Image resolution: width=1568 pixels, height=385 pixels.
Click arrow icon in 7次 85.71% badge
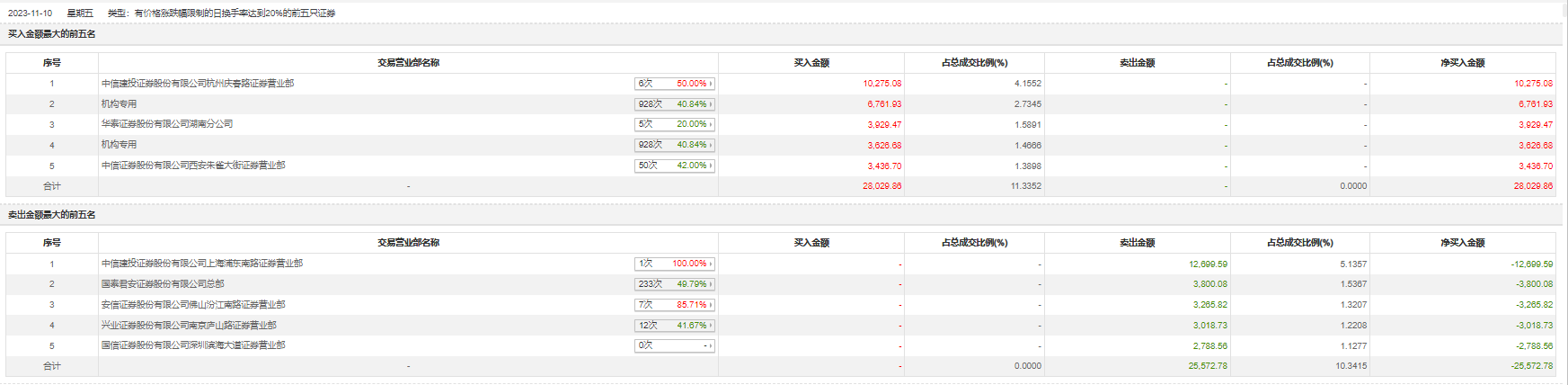[711, 305]
